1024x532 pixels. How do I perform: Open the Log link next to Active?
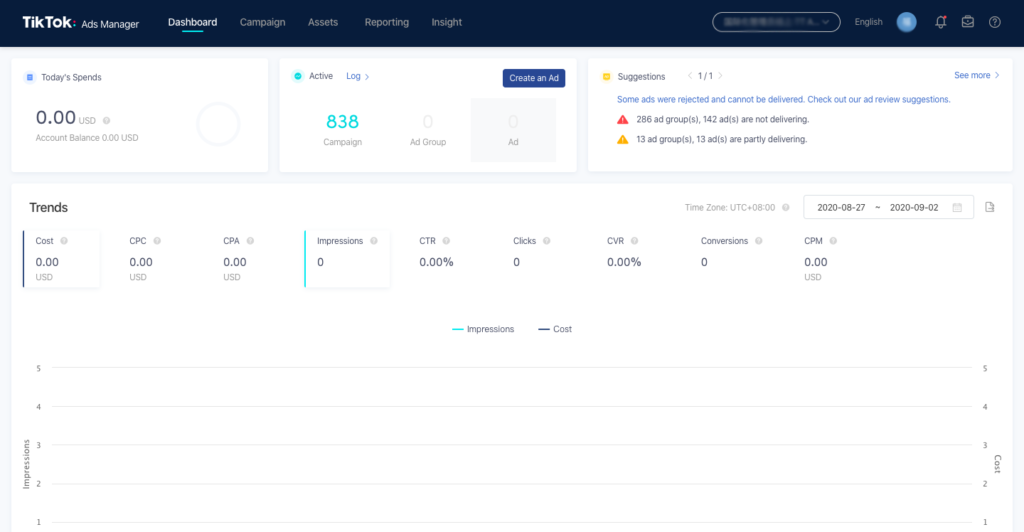pyautogui.click(x=357, y=76)
